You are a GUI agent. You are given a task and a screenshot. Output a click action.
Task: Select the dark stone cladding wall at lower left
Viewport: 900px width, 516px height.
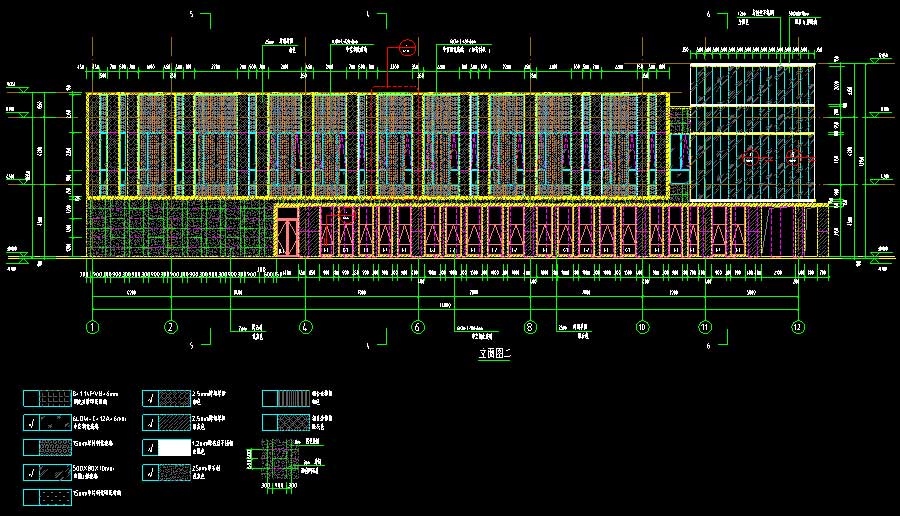[180, 228]
